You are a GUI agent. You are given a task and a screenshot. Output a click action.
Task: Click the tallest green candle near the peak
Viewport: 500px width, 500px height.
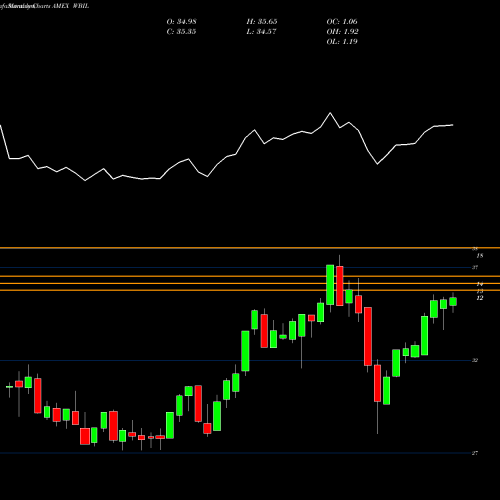click(330, 285)
